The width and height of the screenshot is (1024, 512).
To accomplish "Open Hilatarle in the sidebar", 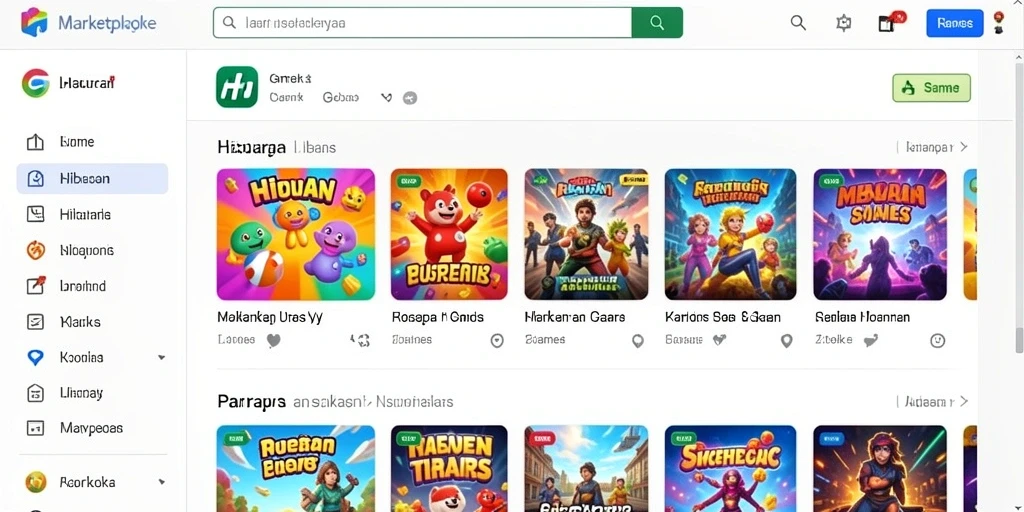I will [92, 214].
